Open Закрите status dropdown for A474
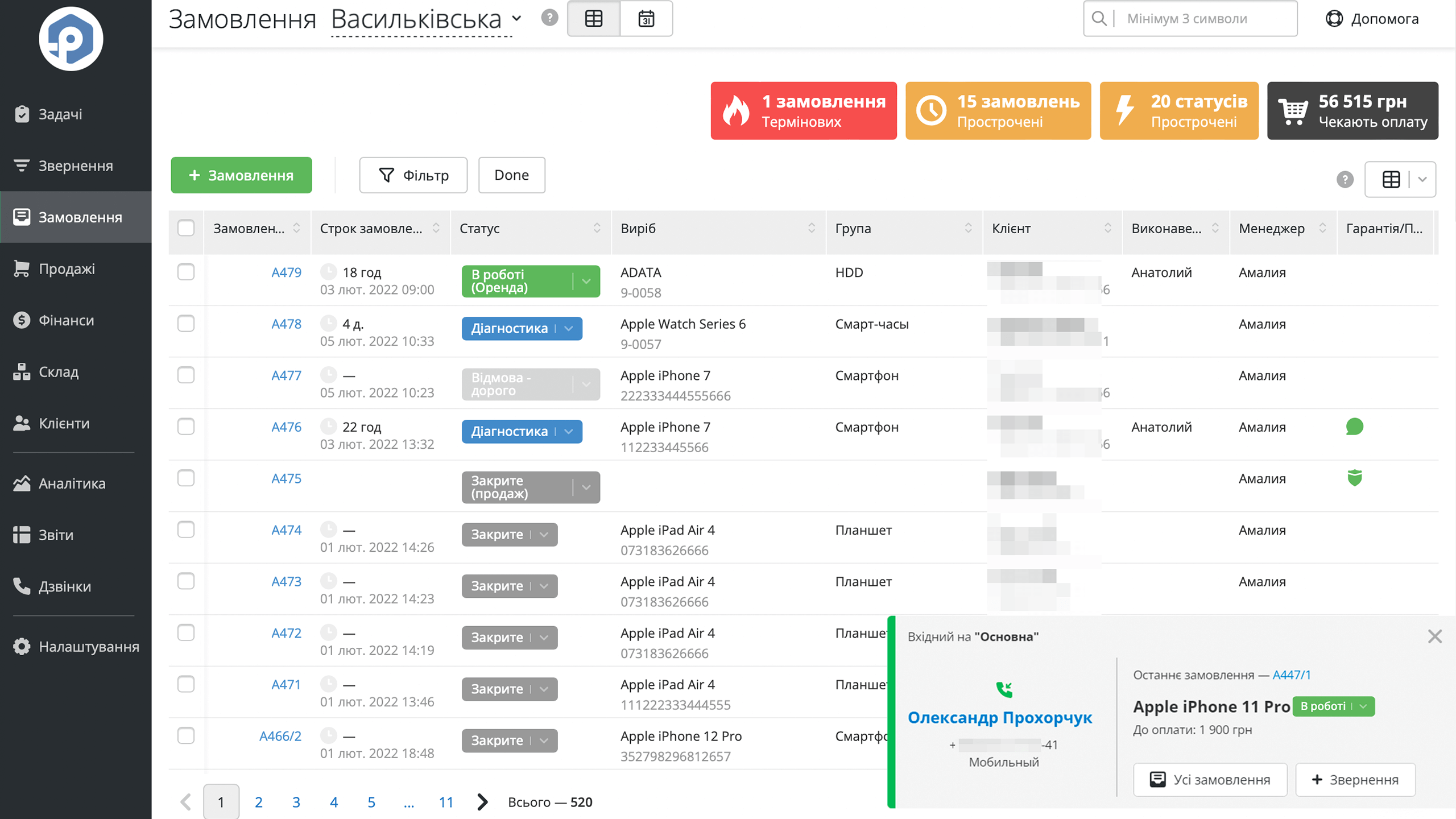The height and width of the screenshot is (819, 1456). point(544,535)
